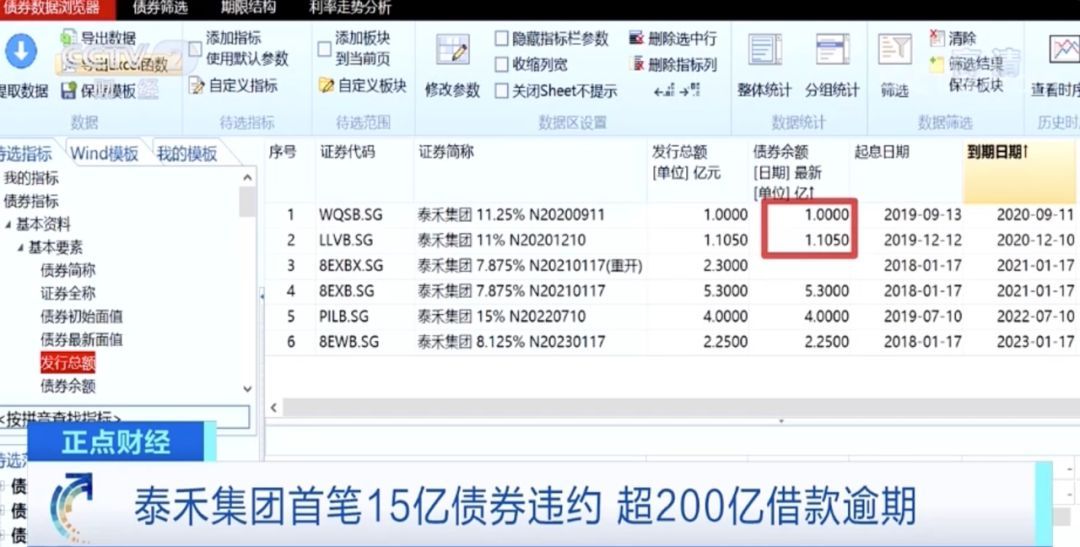Click 删除选中行 icon
The height and width of the screenshot is (547, 1080).
pyautogui.click(x=636, y=39)
